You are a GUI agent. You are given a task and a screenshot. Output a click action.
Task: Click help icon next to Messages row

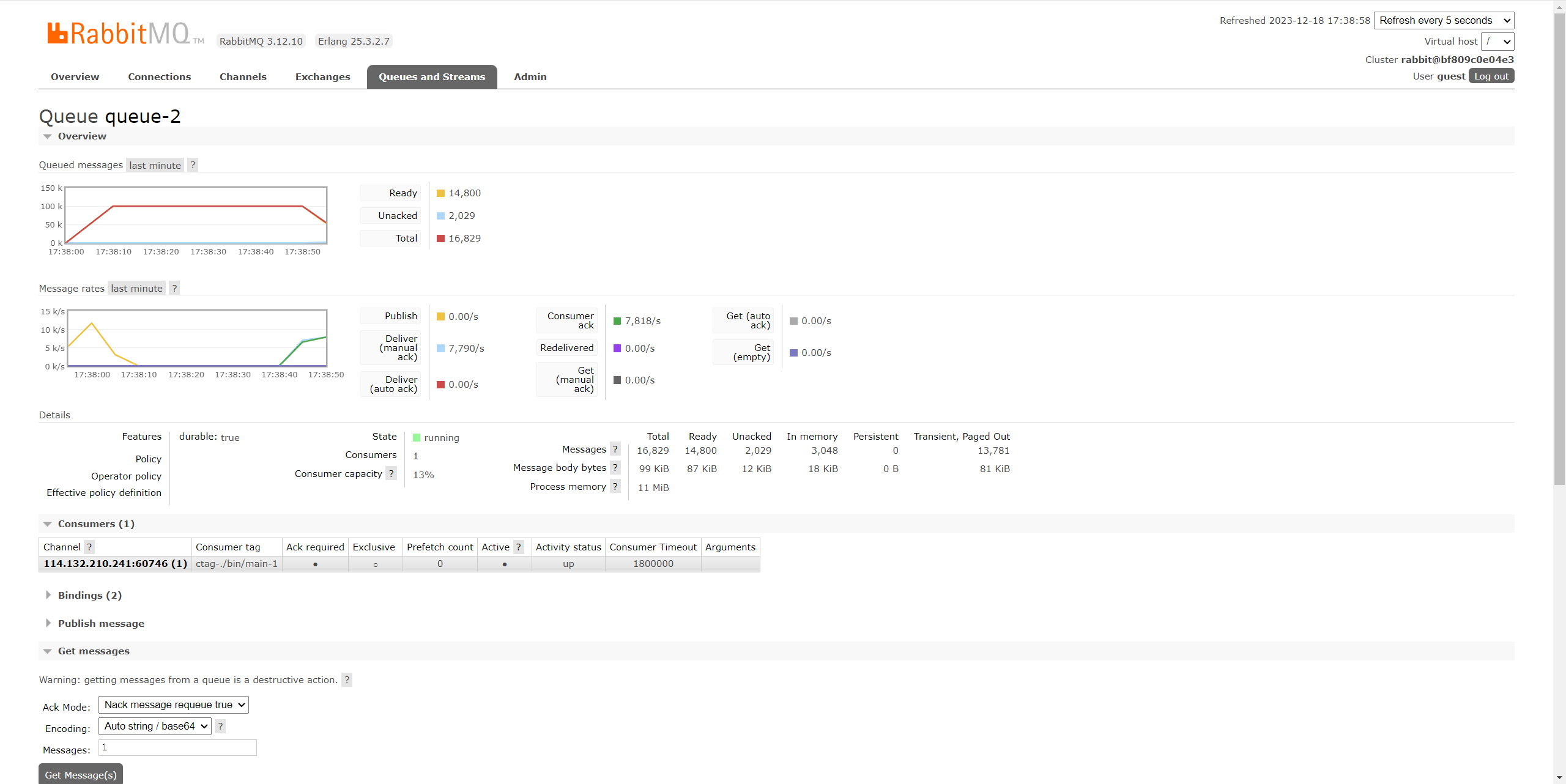click(x=615, y=449)
